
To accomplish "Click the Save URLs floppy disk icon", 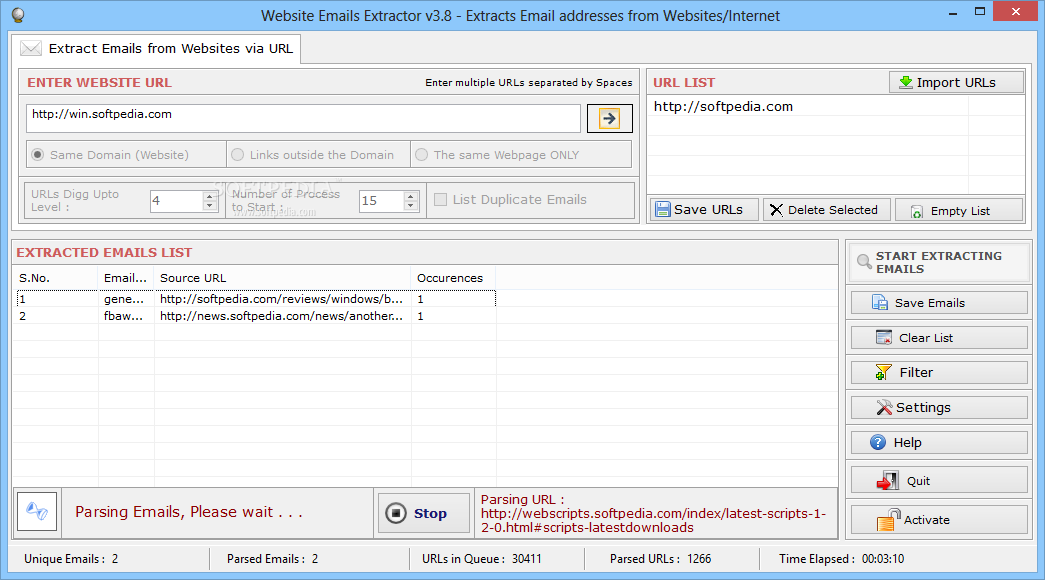I will point(662,209).
